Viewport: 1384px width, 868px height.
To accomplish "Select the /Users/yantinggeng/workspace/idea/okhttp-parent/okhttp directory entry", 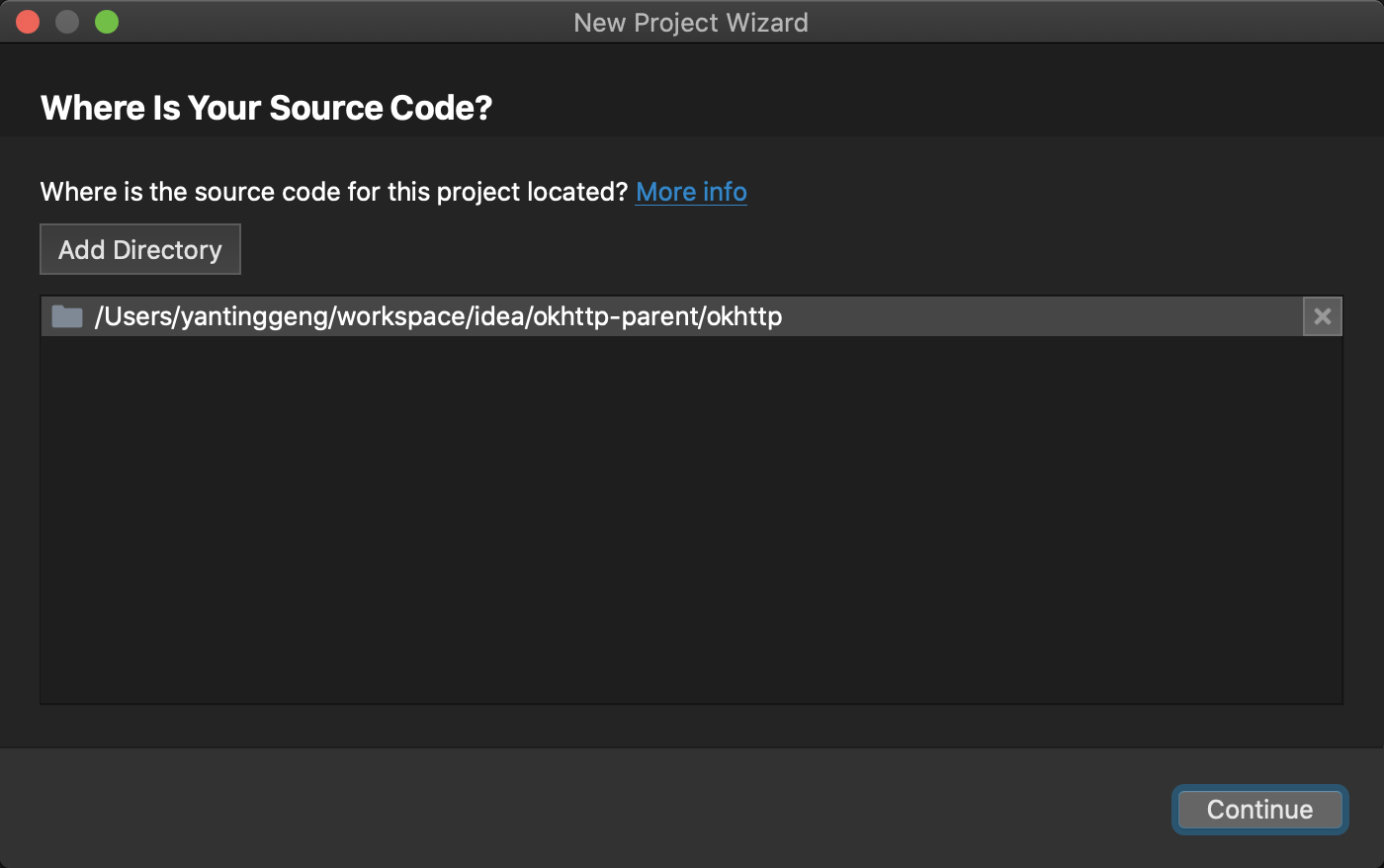I will click(438, 316).
